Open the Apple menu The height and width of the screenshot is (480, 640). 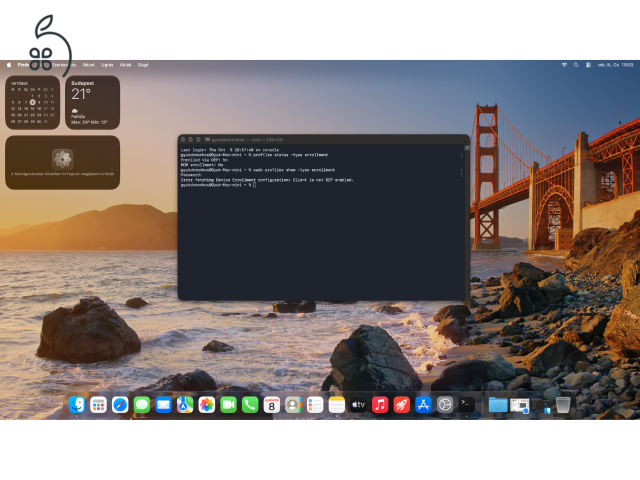click(x=9, y=65)
